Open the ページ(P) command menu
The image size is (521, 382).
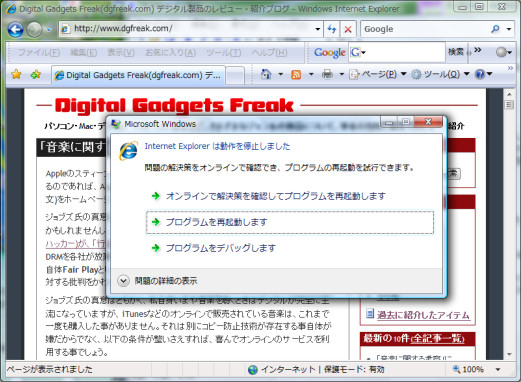click(x=378, y=74)
